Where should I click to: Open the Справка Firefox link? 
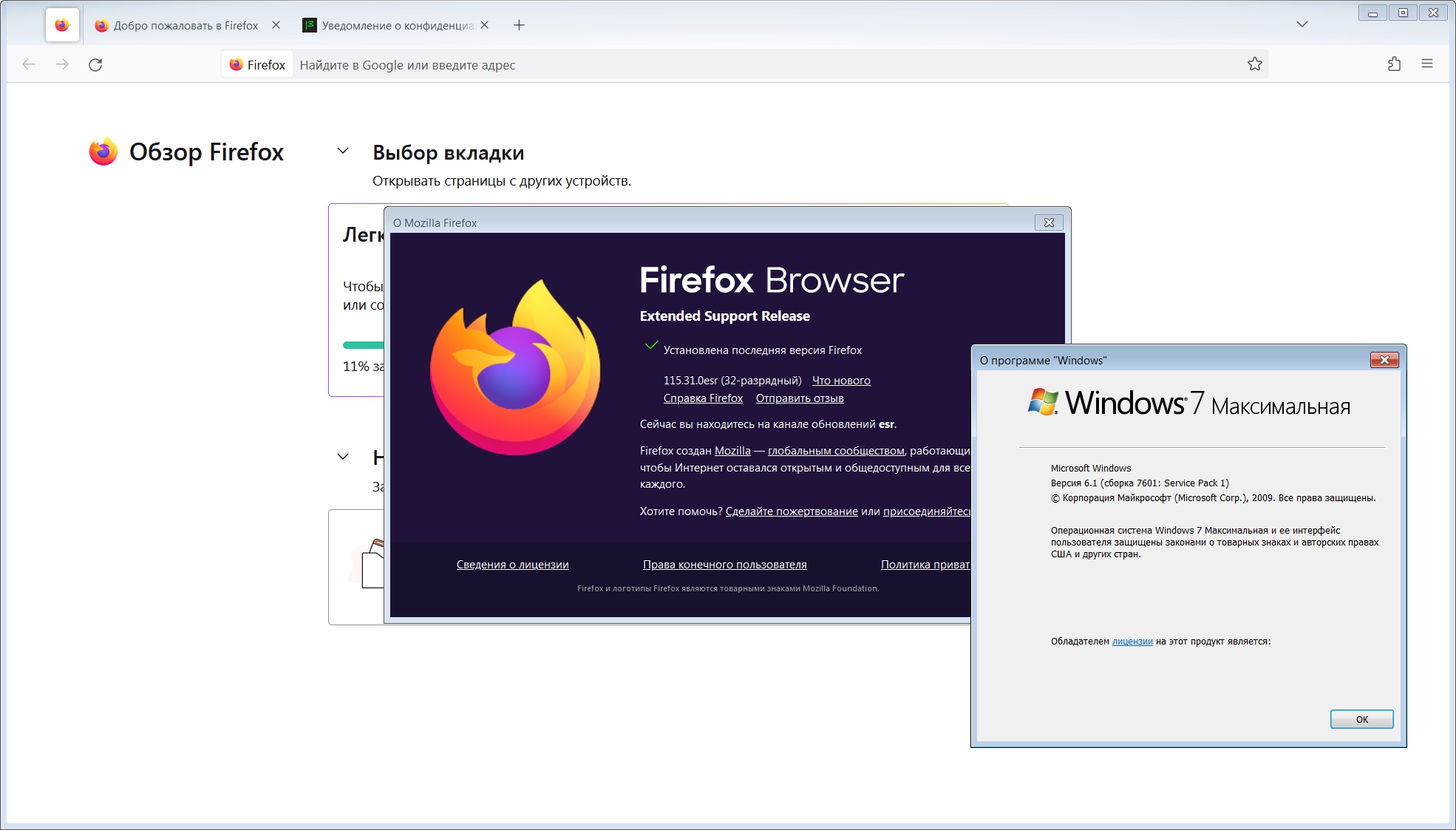(x=703, y=398)
